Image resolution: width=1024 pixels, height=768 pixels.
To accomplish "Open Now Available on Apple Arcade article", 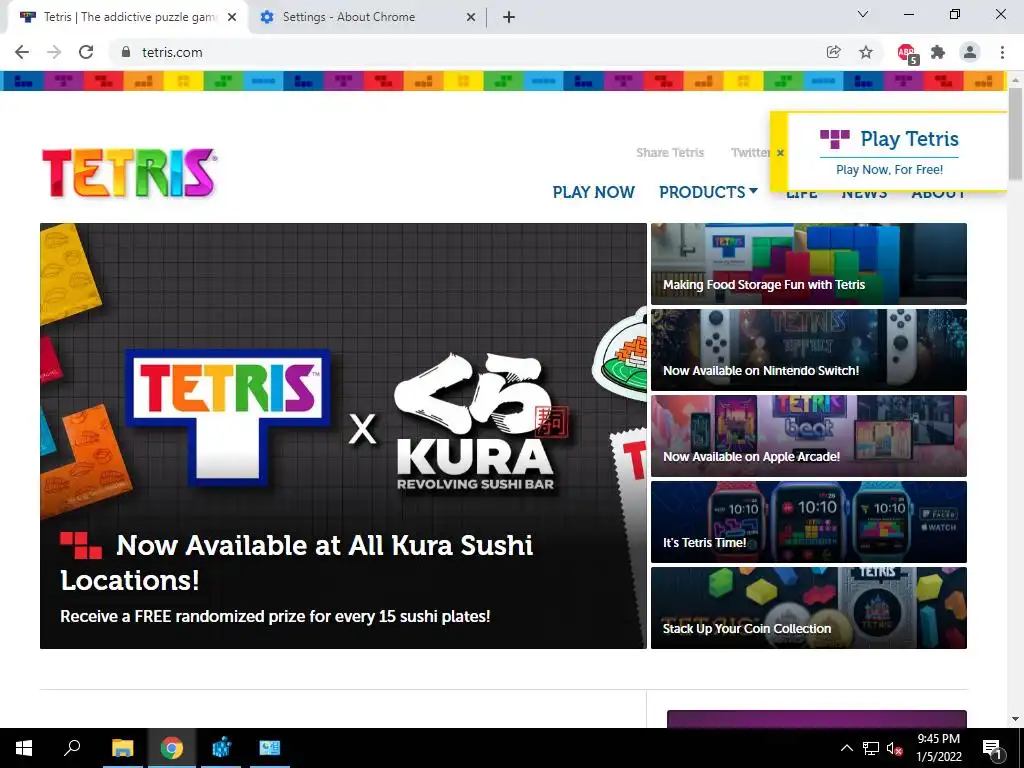I will [x=808, y=436].
